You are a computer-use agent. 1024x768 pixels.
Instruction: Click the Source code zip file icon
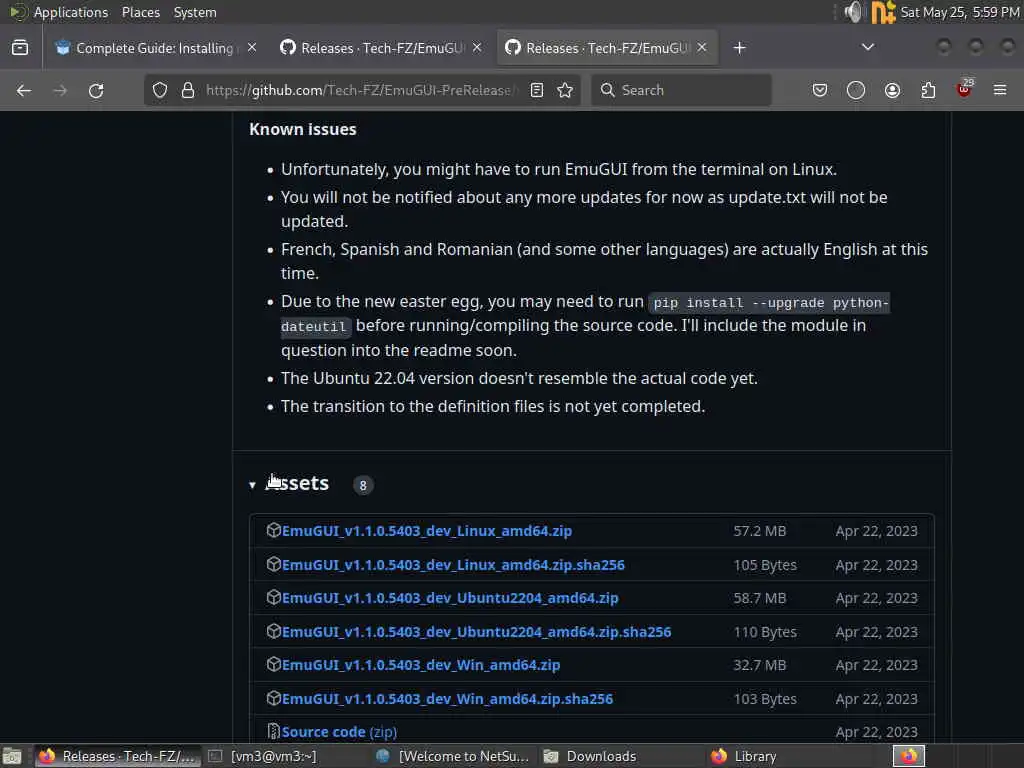coord(274,731)
